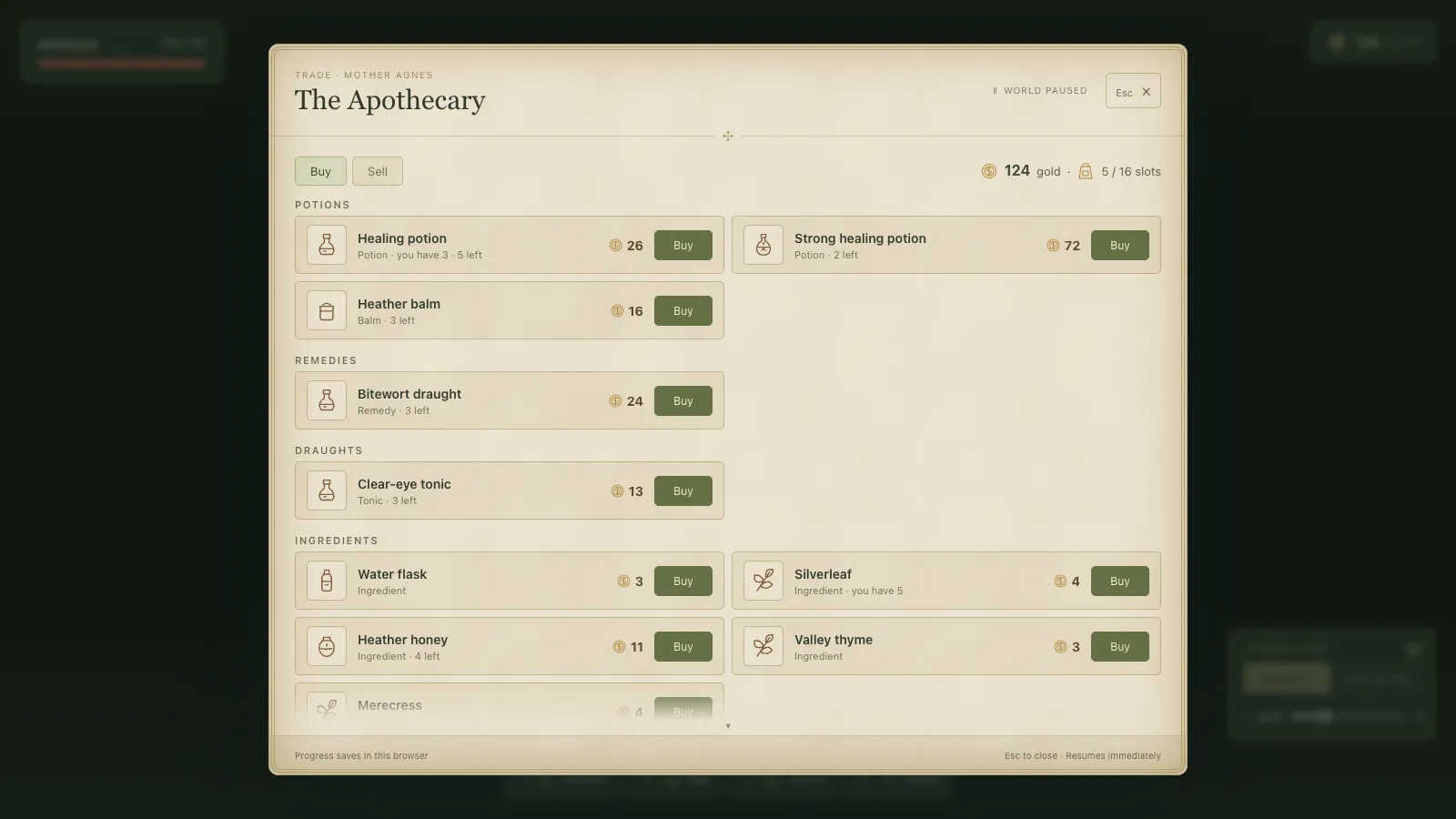Click the World Paused indicator
Viewport: 1456px width, 819px height.
(x=1039, y=91)
